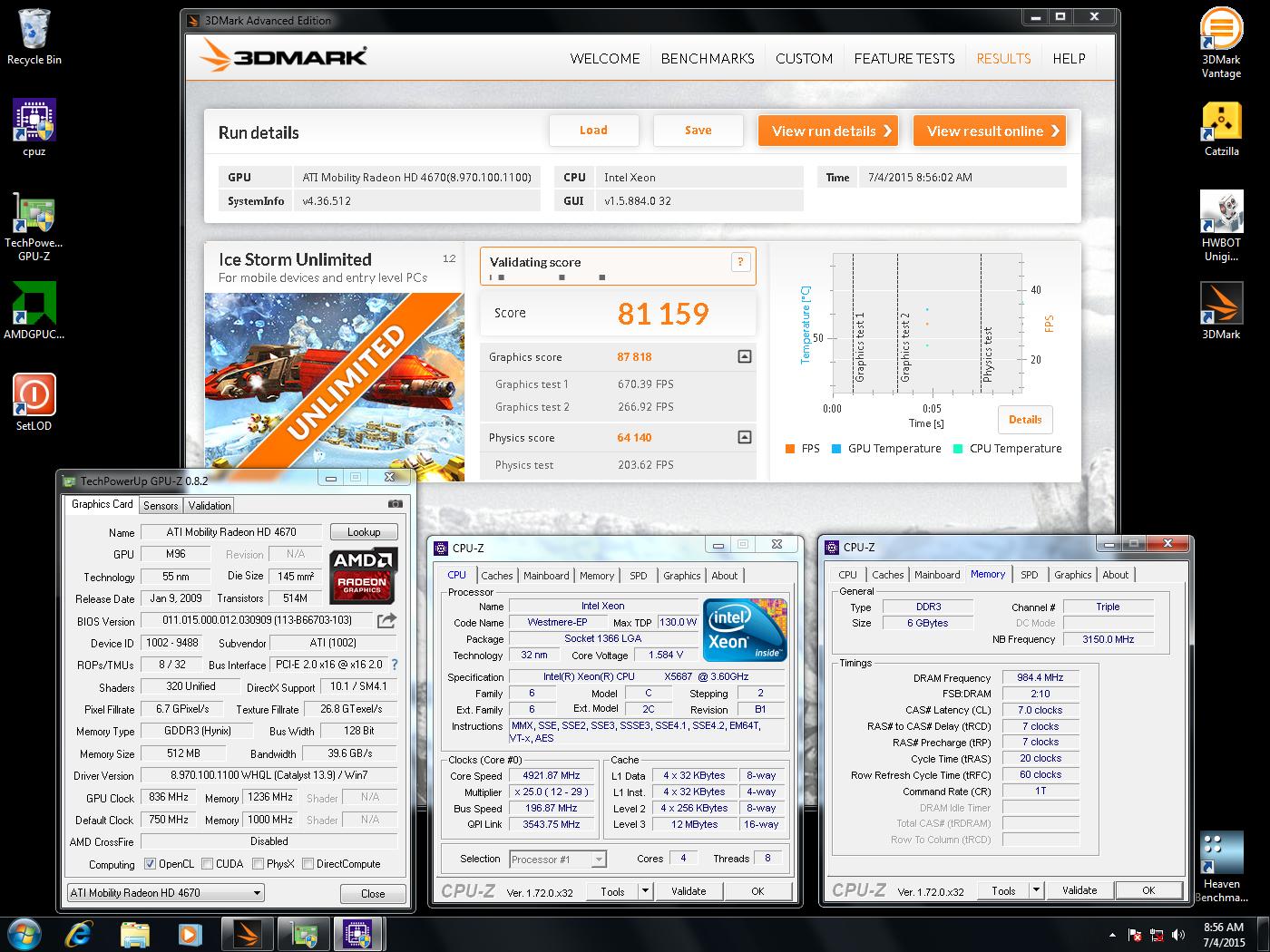Click BIOS Version share/export icon in GPU-Z
Screen dimensions: 1270x952
pos(386,620)
